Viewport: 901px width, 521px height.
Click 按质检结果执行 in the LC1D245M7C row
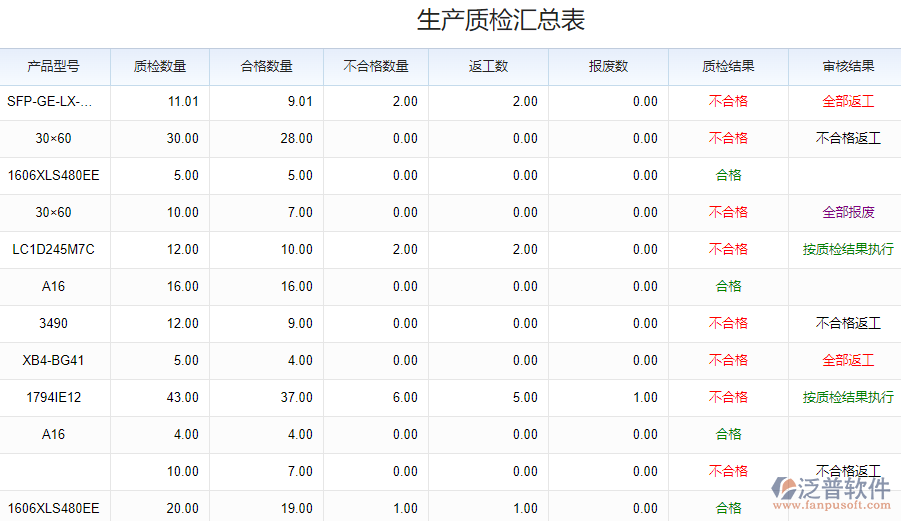[848, 249]
